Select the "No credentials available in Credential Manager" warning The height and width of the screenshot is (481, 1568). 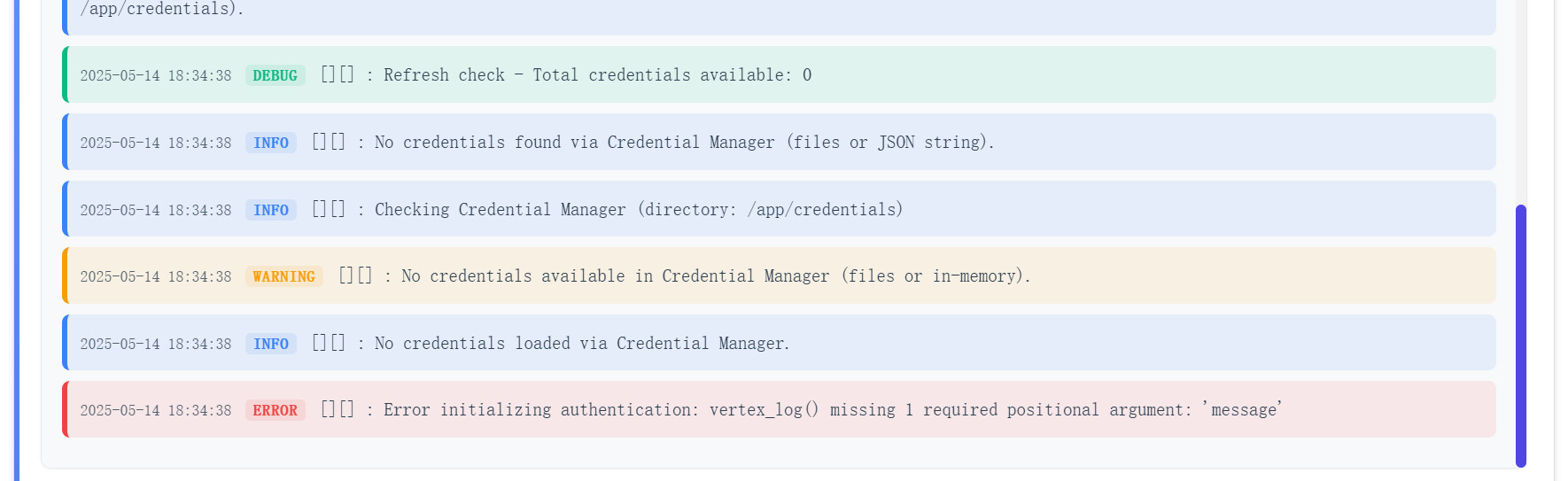[x=716, y=276]
